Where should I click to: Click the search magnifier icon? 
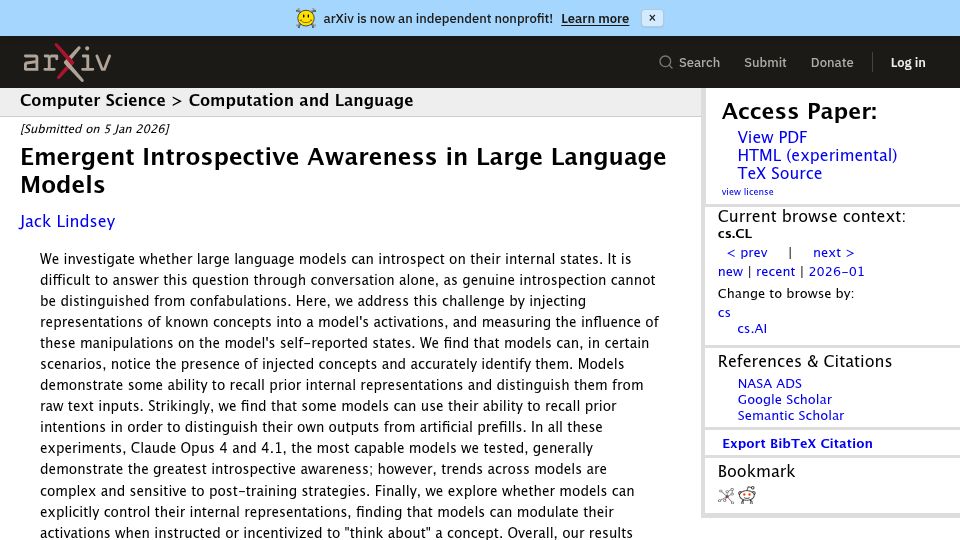(666, 62)
